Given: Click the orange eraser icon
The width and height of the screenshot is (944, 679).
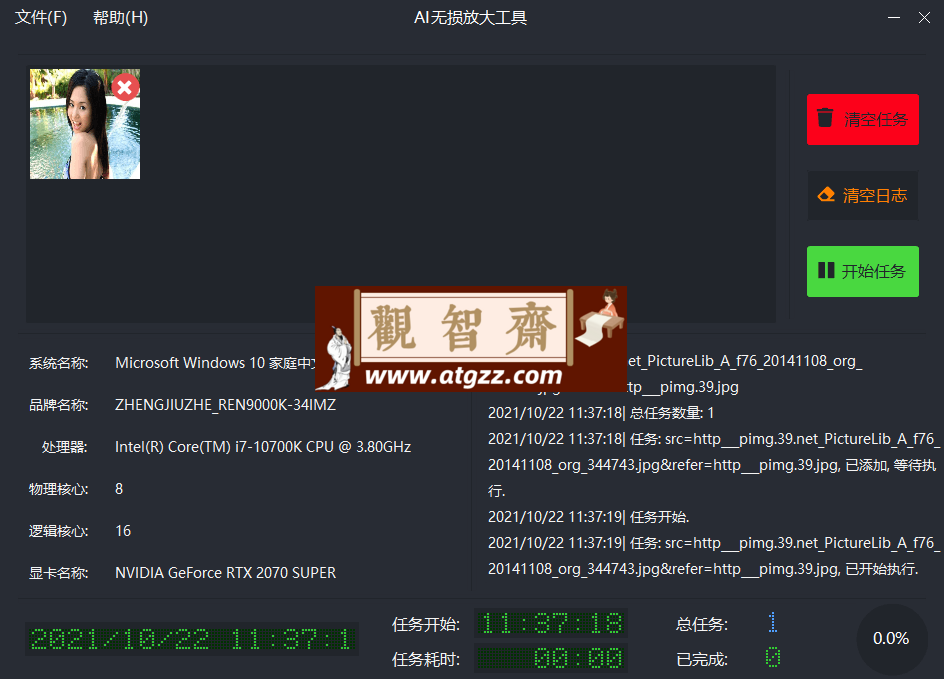Looking at the screenshot, I should [x=826, y=194].
